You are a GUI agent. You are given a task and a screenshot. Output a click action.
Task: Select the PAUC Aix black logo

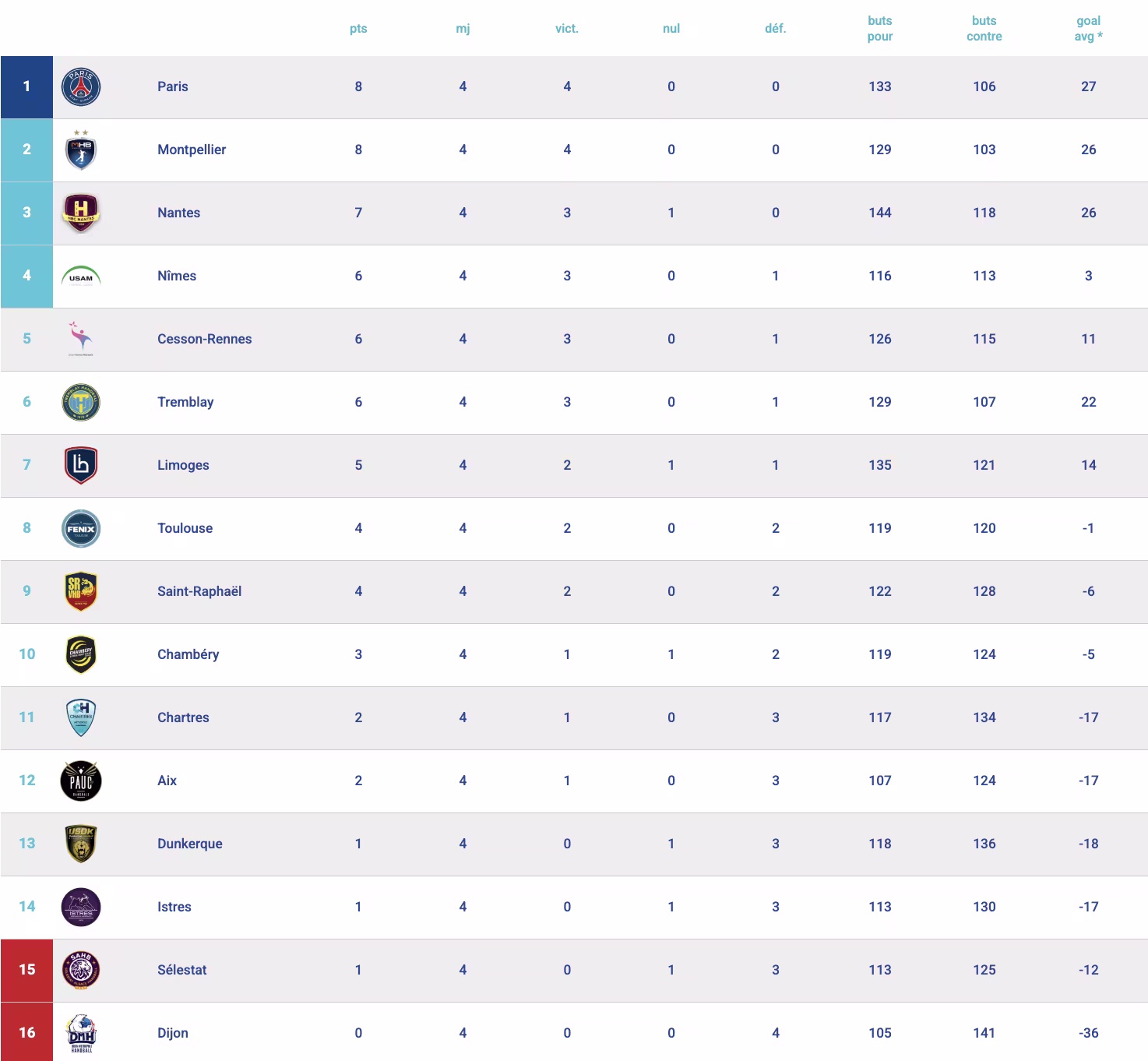(81, 781)
